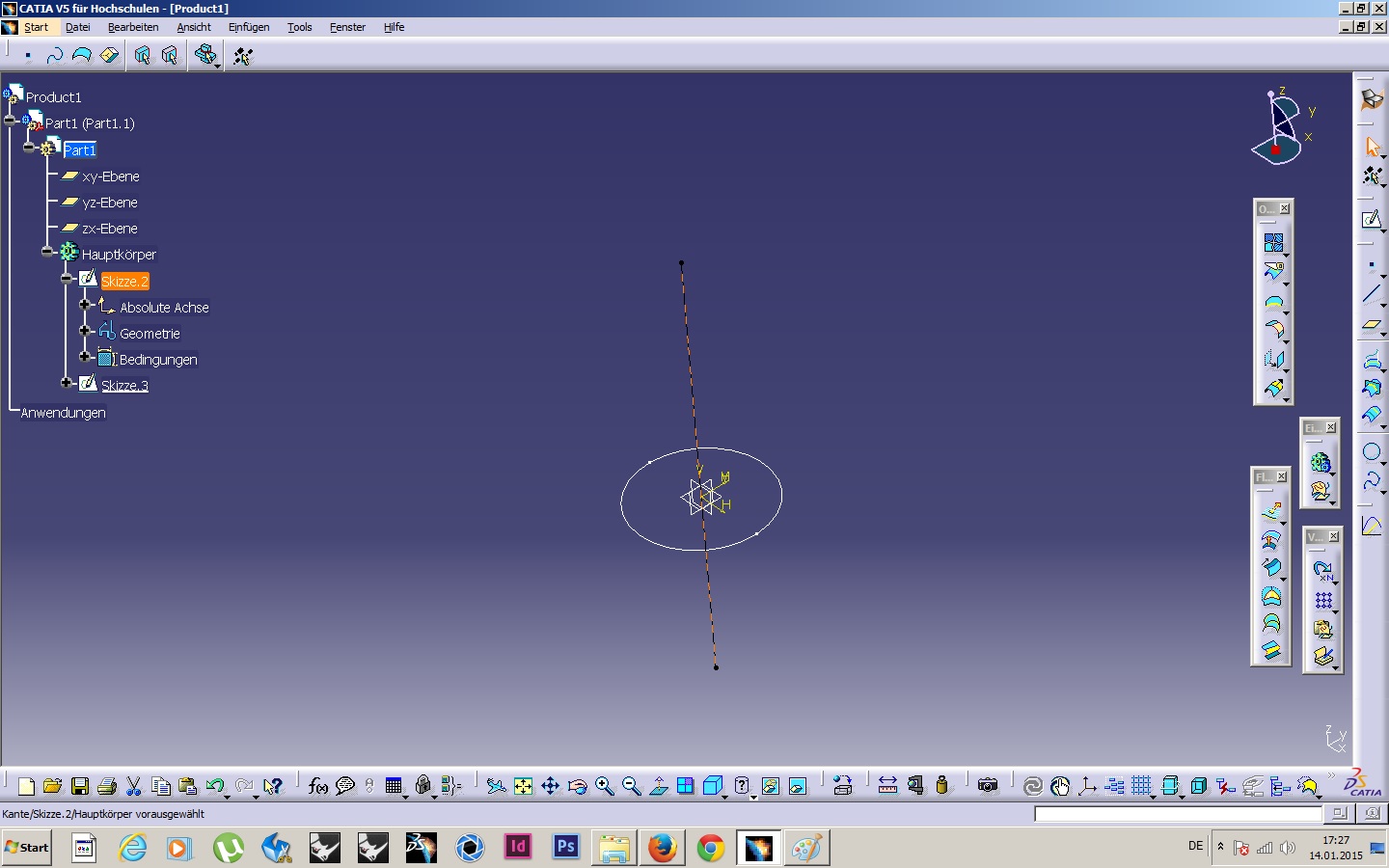The image size is (1389, 868).
Task: Expand the Bedingungen node
Action: pos(85,357)
